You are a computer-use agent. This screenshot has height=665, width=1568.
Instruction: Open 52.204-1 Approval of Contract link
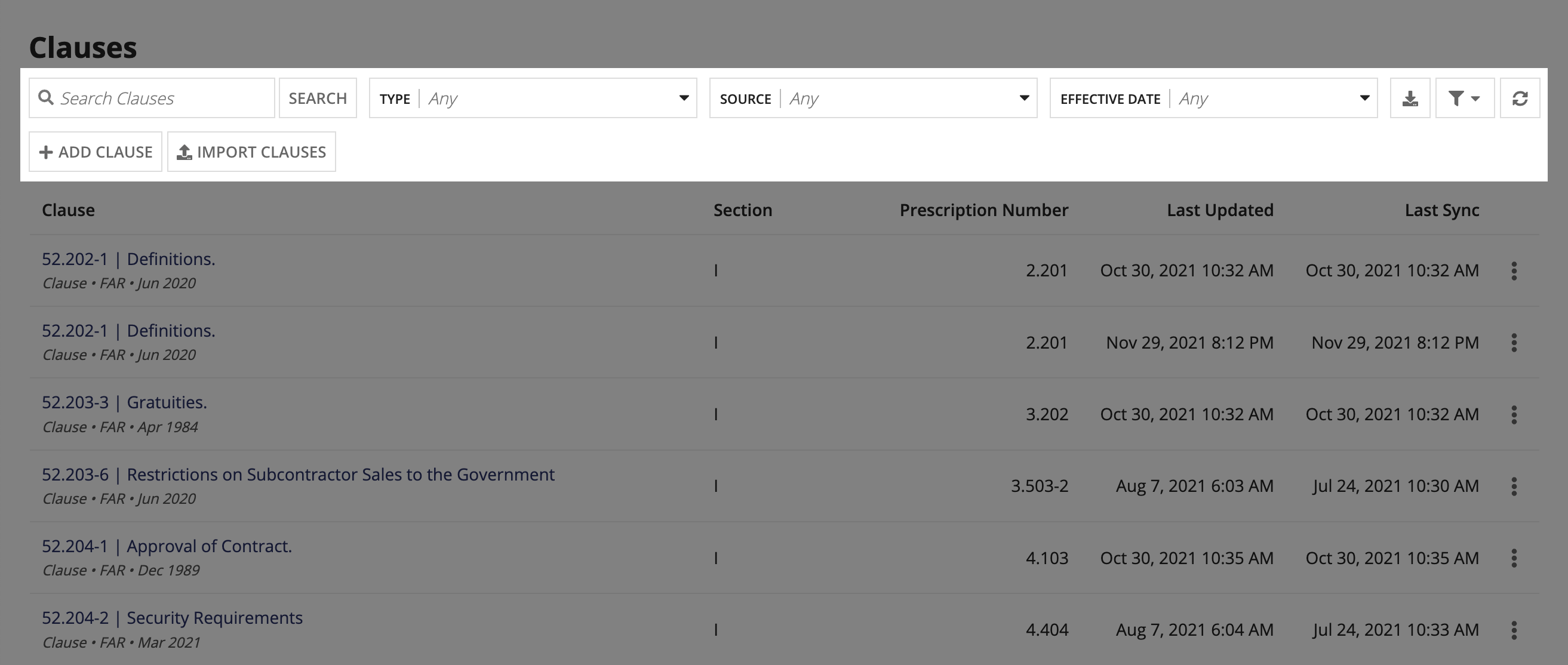[167, 546]
